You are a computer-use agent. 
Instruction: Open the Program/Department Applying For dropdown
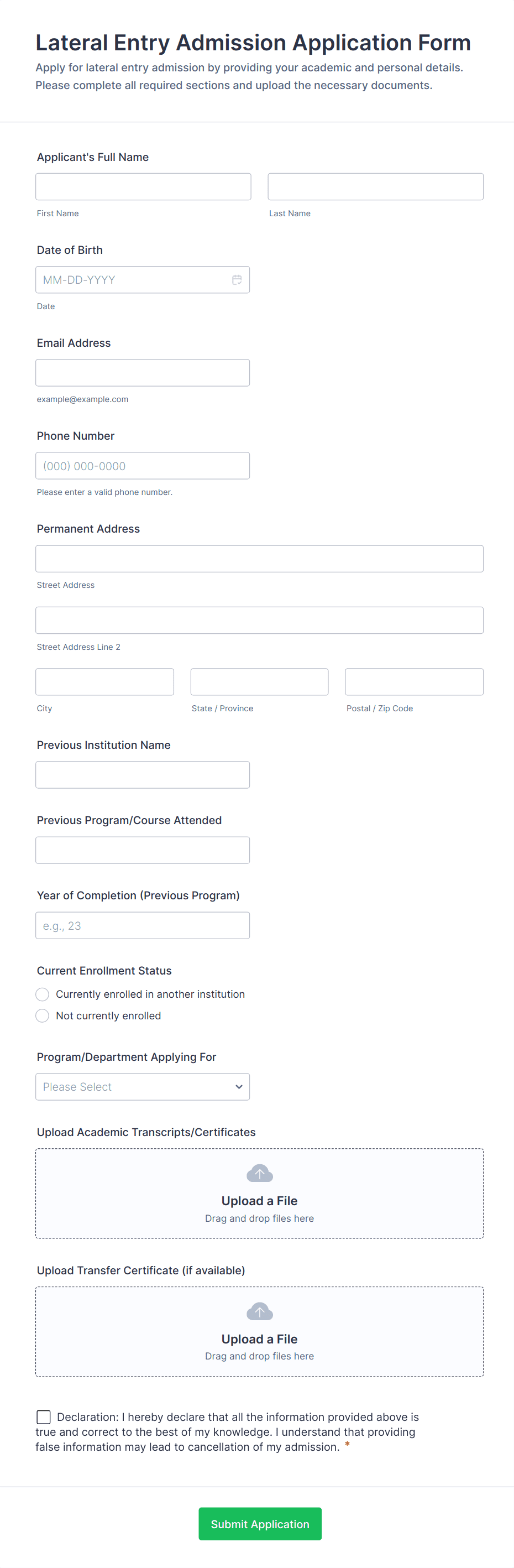pos(143,1086)
